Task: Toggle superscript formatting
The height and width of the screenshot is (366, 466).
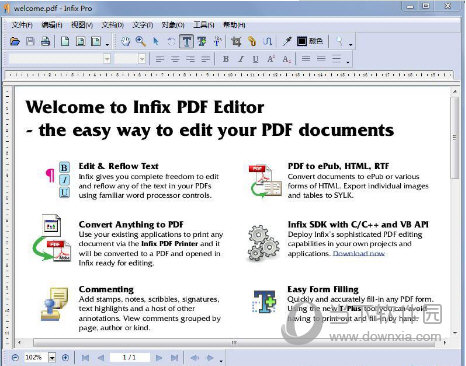Action: pos(271,59)
